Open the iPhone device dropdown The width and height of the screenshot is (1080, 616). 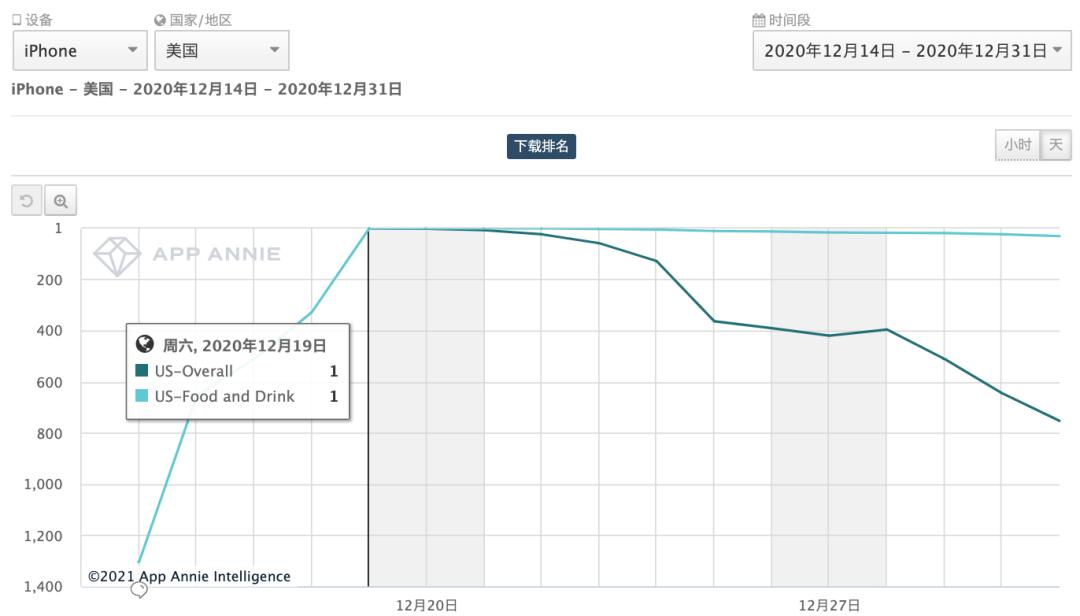click(x=79, y=51)
